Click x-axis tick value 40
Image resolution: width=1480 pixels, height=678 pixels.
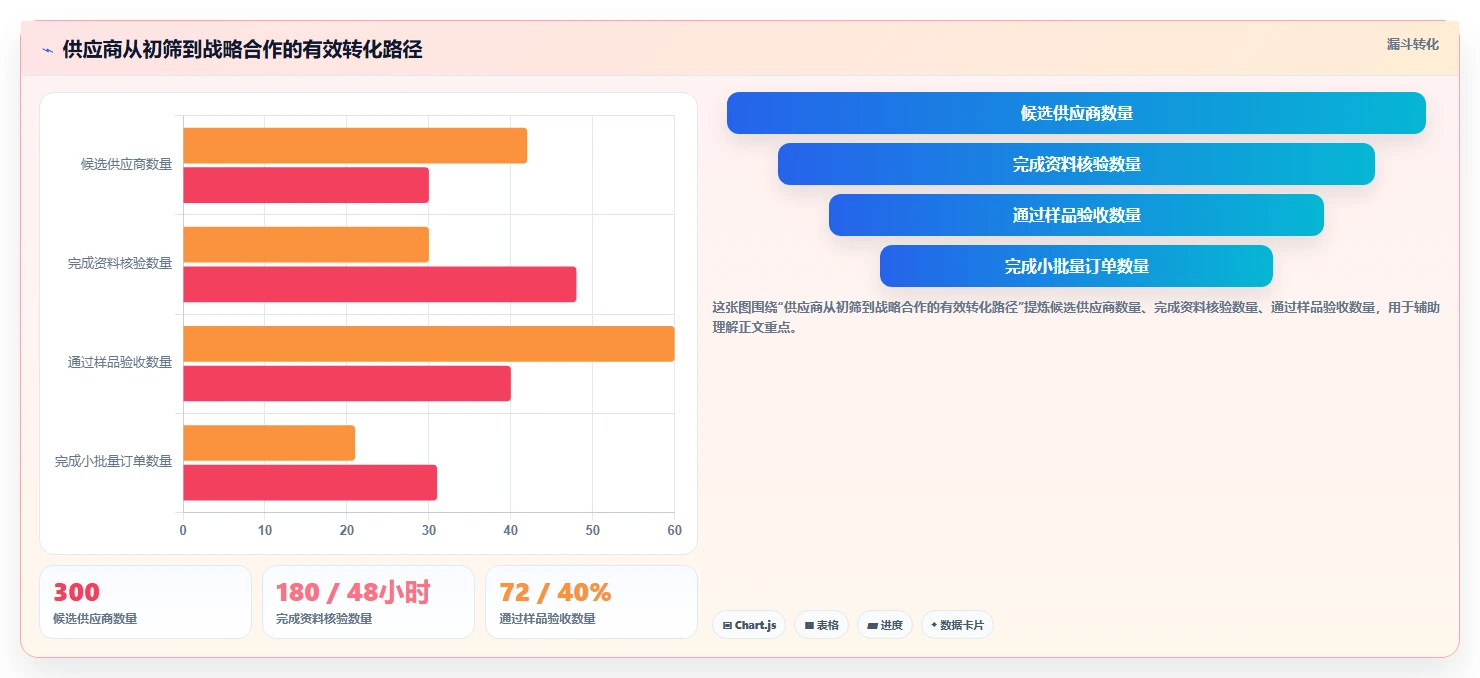pyautogui.click(x=511, y=530)
